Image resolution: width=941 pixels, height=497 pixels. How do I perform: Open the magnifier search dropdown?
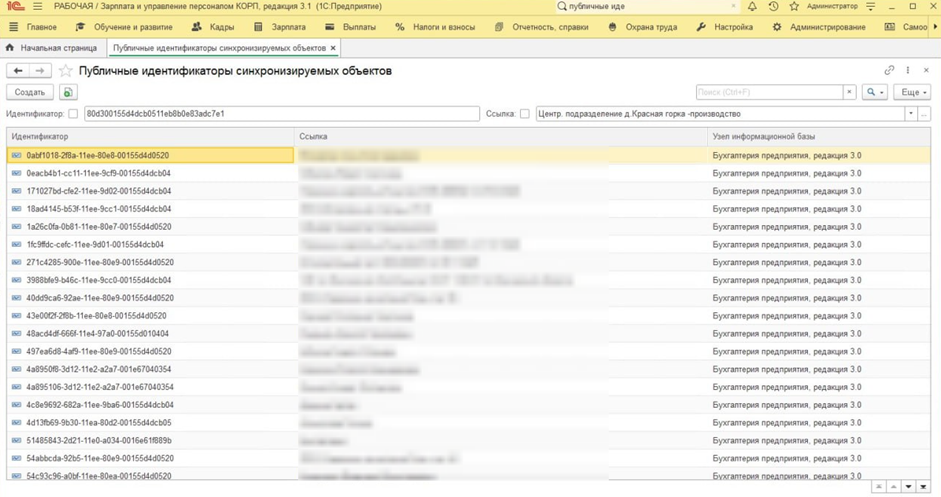coord(874,92)
